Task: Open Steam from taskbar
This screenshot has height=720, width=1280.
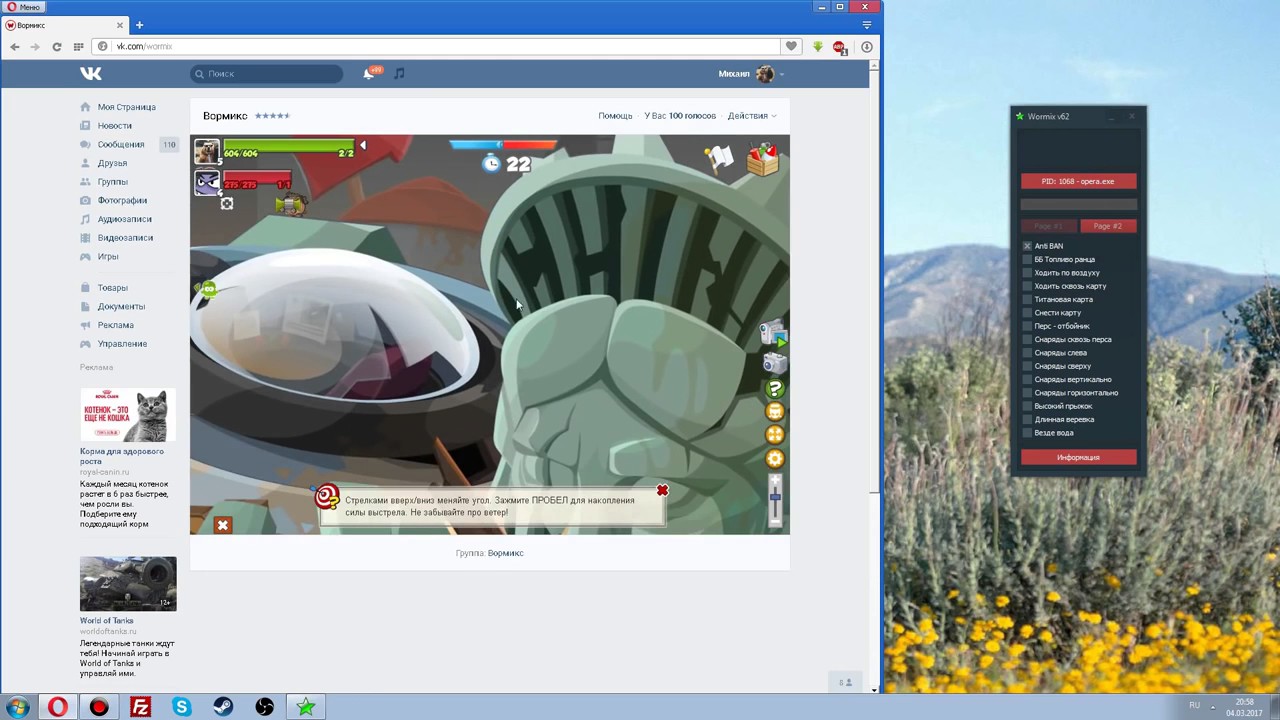Action: tap(223, 707)
